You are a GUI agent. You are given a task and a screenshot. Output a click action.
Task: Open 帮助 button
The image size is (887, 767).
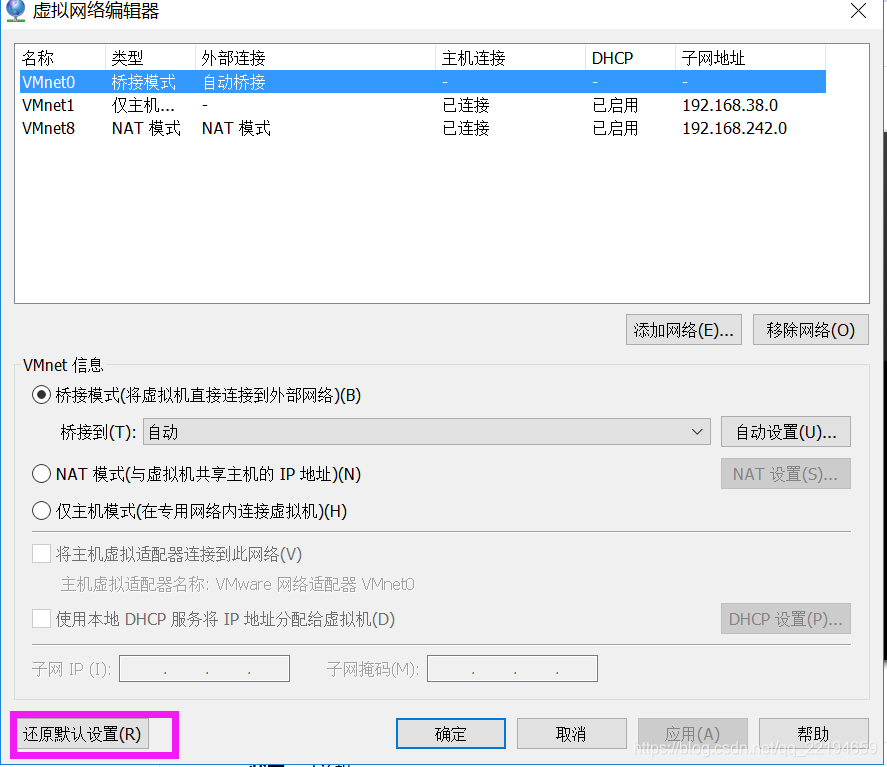(813, 734)
